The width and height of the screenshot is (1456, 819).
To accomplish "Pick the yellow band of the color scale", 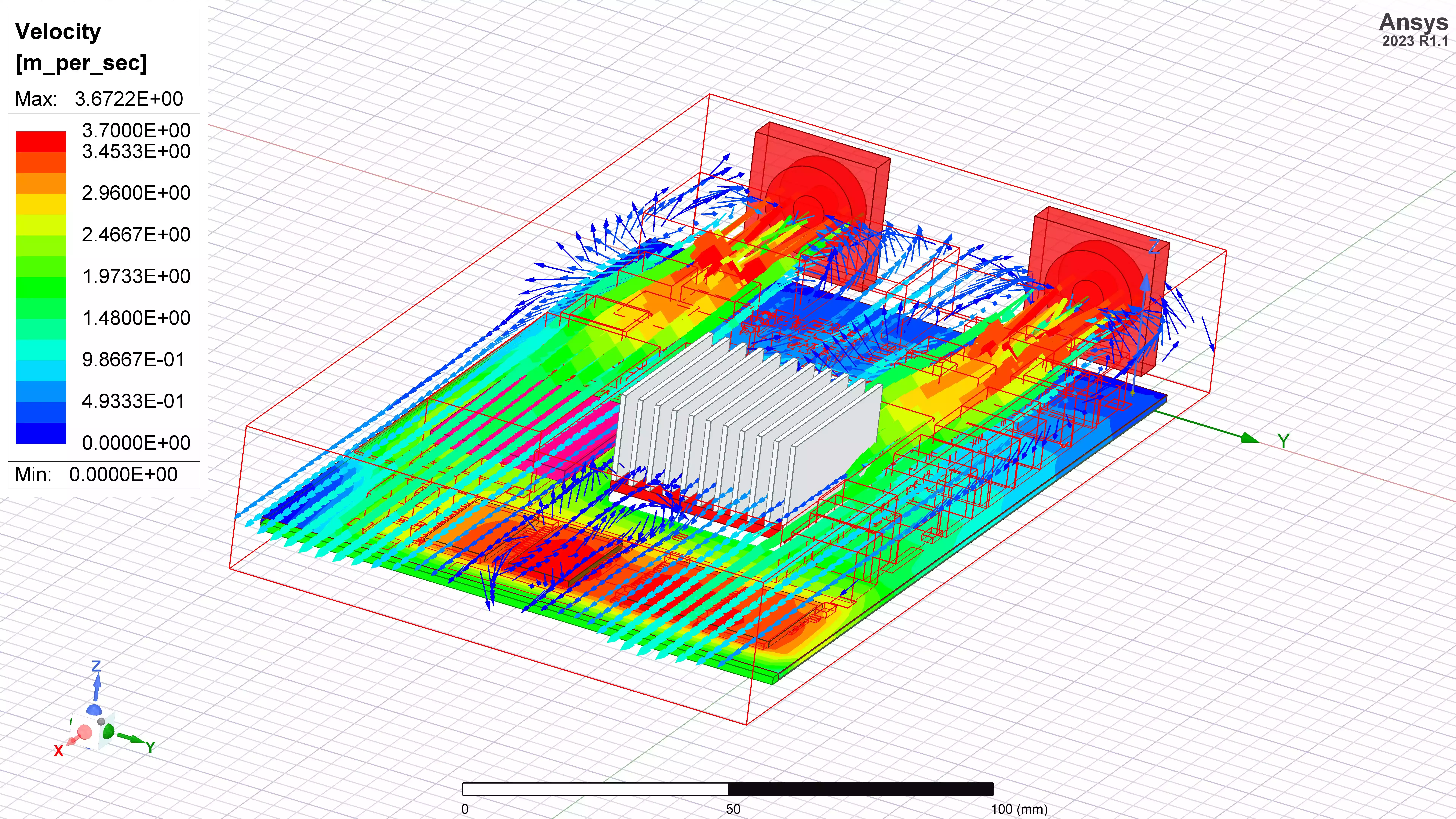I will click(41, 204).
